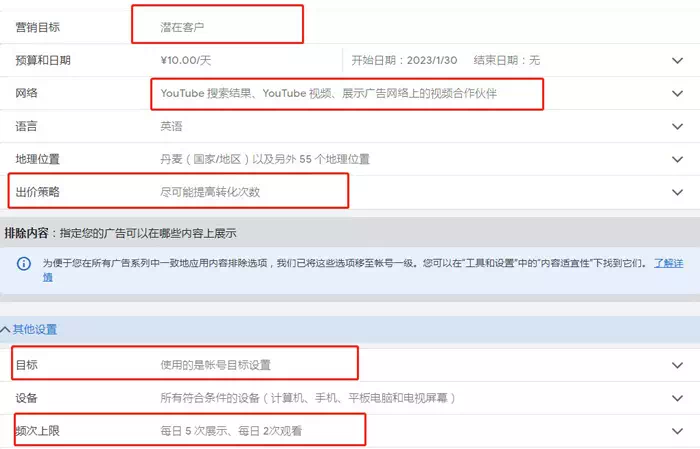Expand the 网络 settings row arrow
This screenshot has width=700, height=449.
pyautogui.click(x=678, y=94)
